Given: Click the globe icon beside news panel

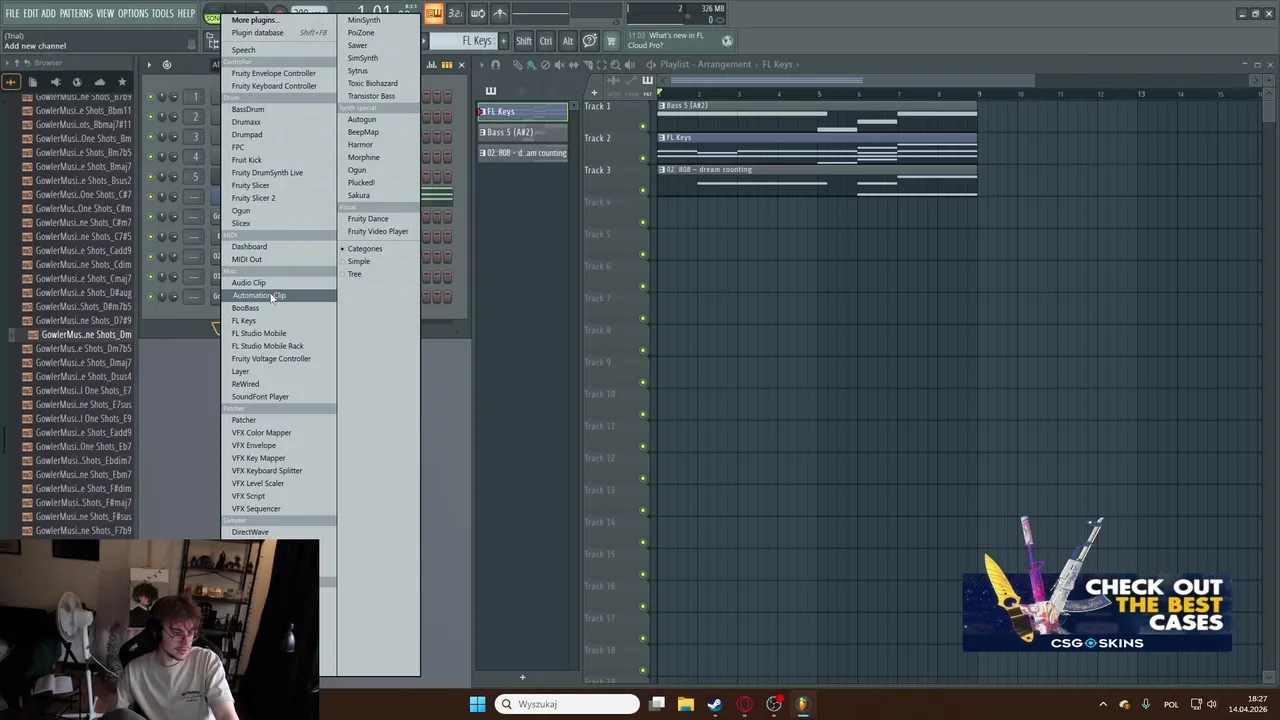Looking at the screenshot, I should [727, 41].
